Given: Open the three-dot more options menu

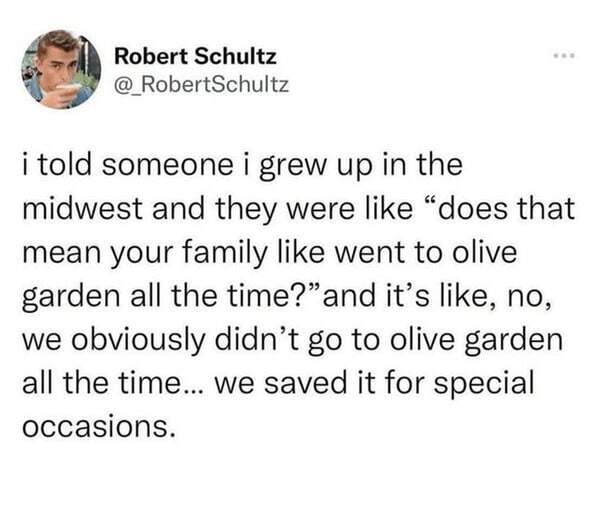Looking at the screenshot, I should tap(565, 56).
